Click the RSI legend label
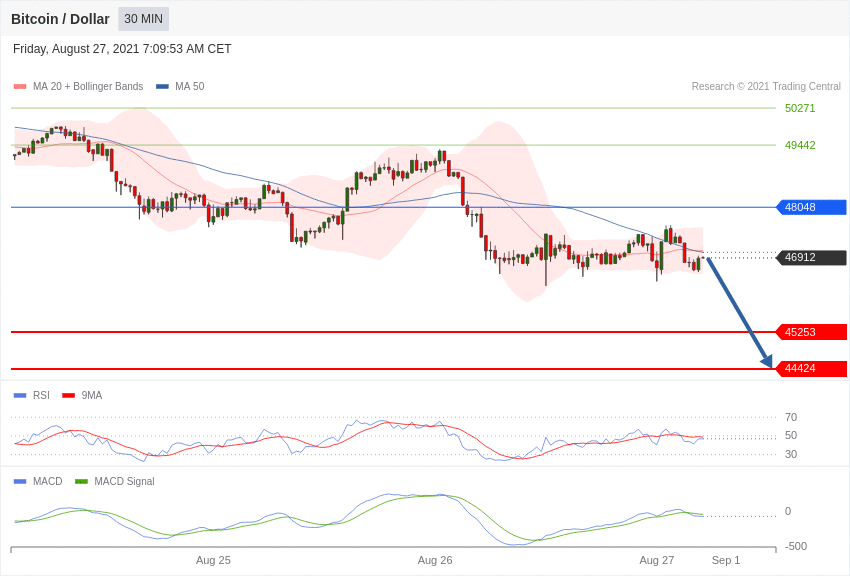 [41, 395]
